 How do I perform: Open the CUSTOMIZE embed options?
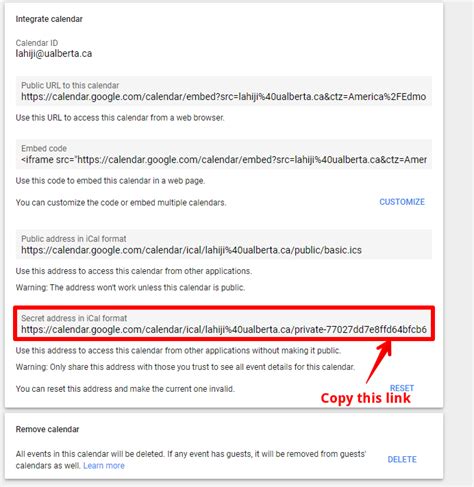pyautogui.click(x=402, y=202)
